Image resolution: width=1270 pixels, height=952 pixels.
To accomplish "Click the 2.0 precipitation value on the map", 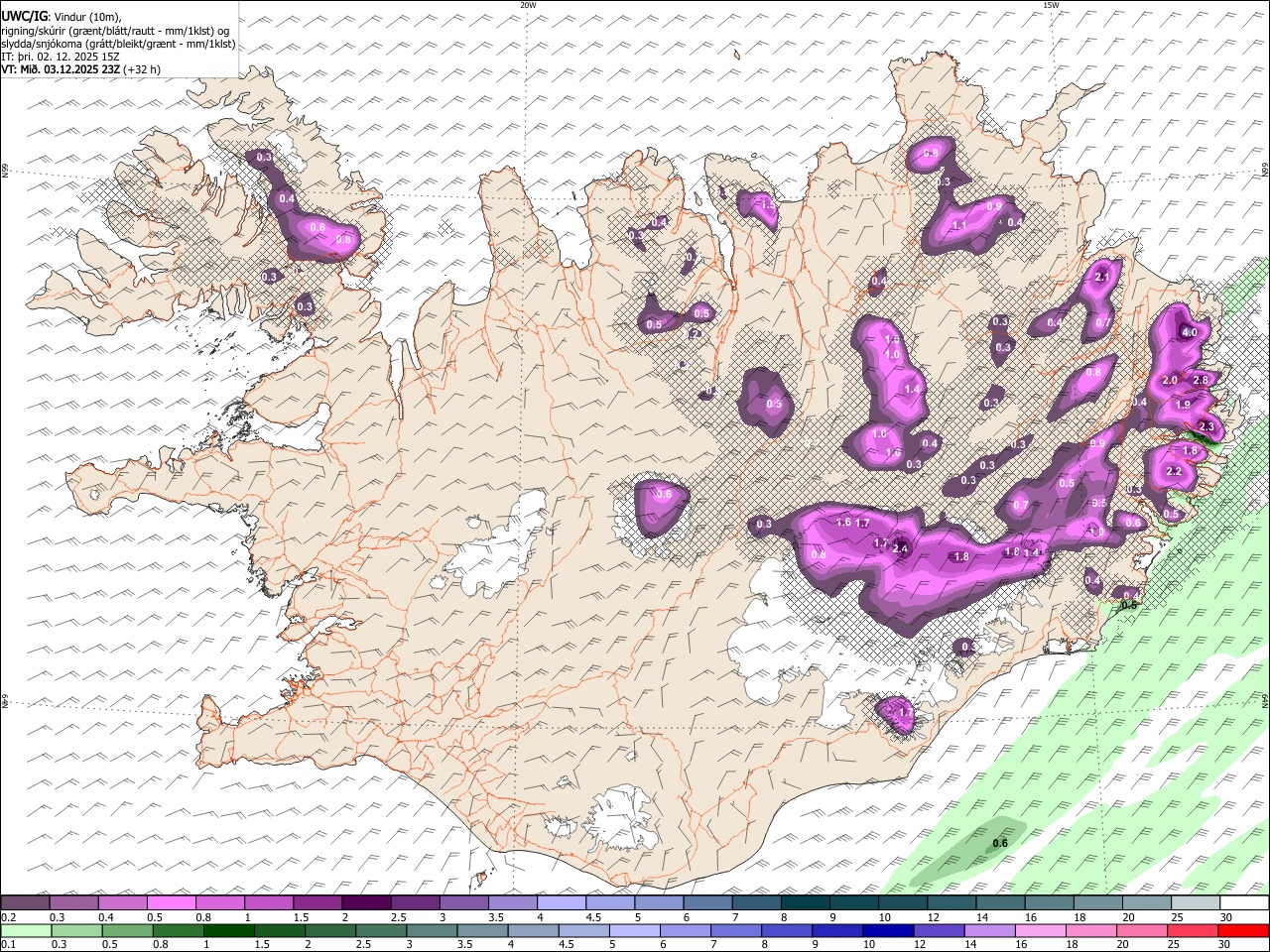I will 1169,381.
